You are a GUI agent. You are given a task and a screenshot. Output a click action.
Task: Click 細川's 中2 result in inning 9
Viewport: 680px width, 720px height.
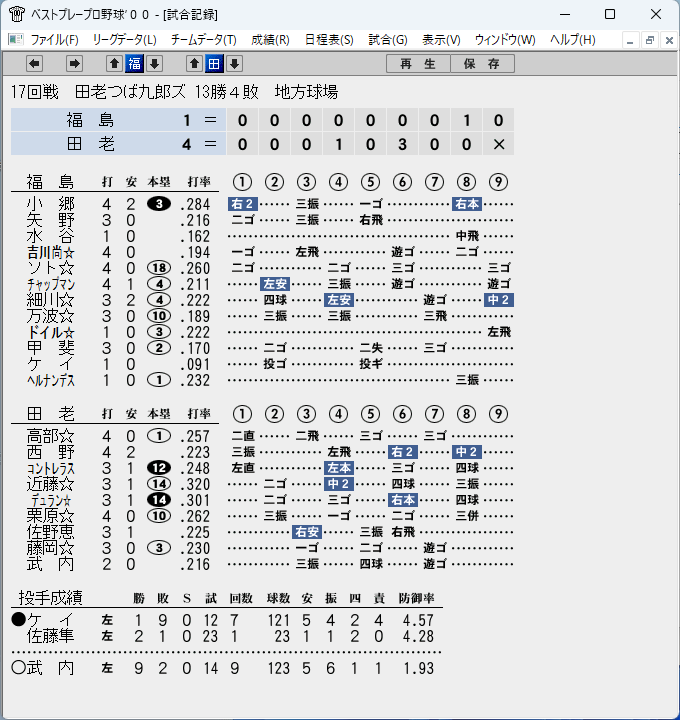(499, 300)
